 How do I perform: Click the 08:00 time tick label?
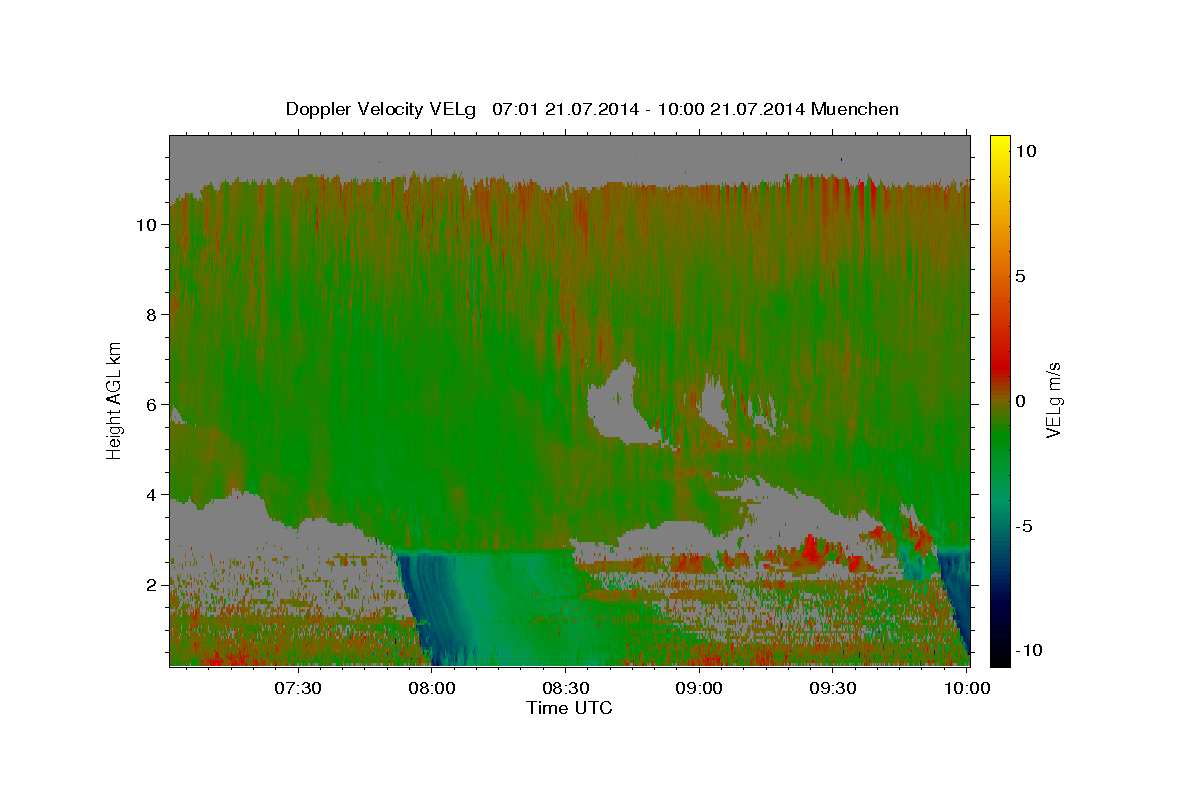(432, 688)
